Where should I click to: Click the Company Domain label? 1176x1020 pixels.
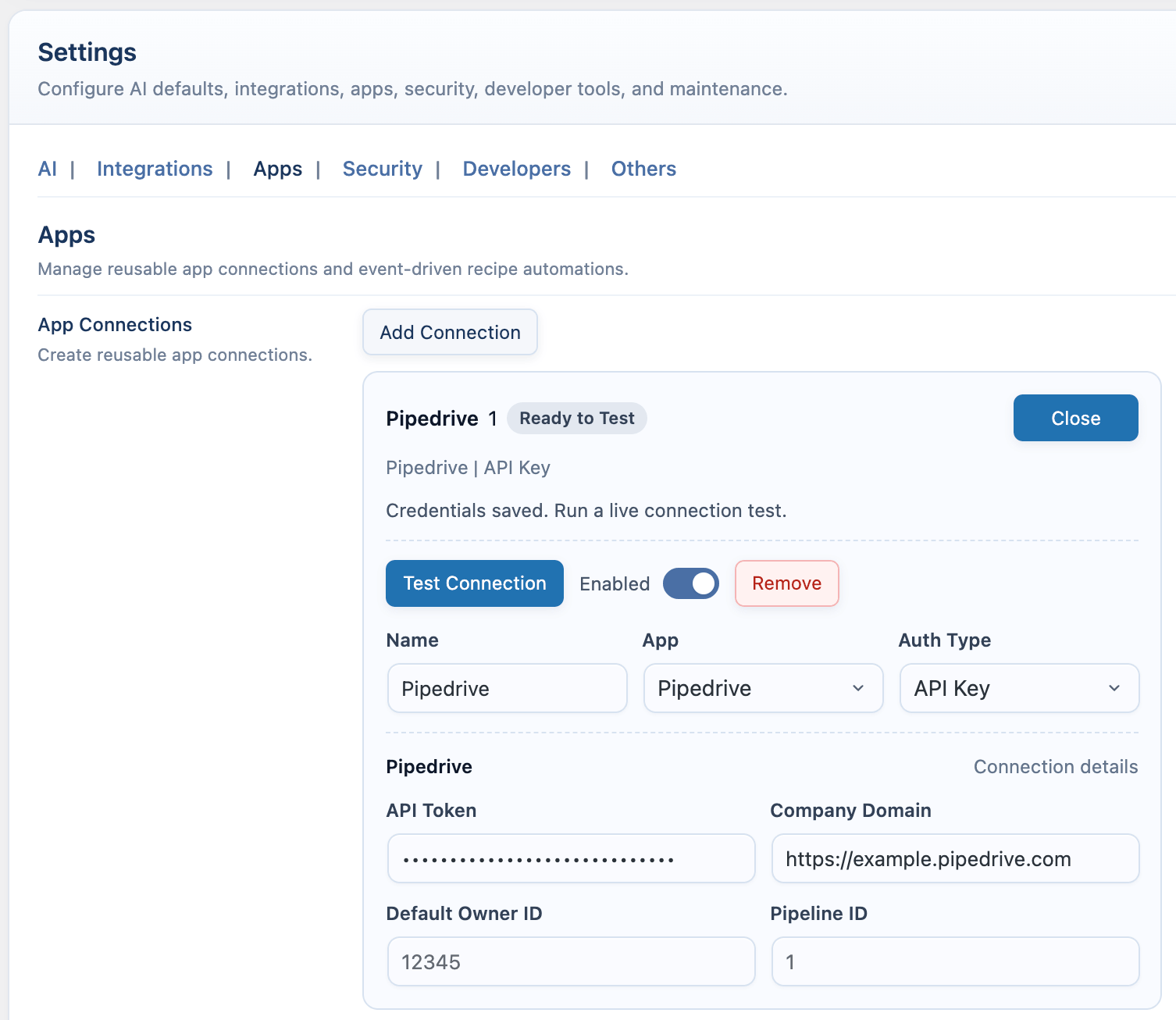(851, 811)
